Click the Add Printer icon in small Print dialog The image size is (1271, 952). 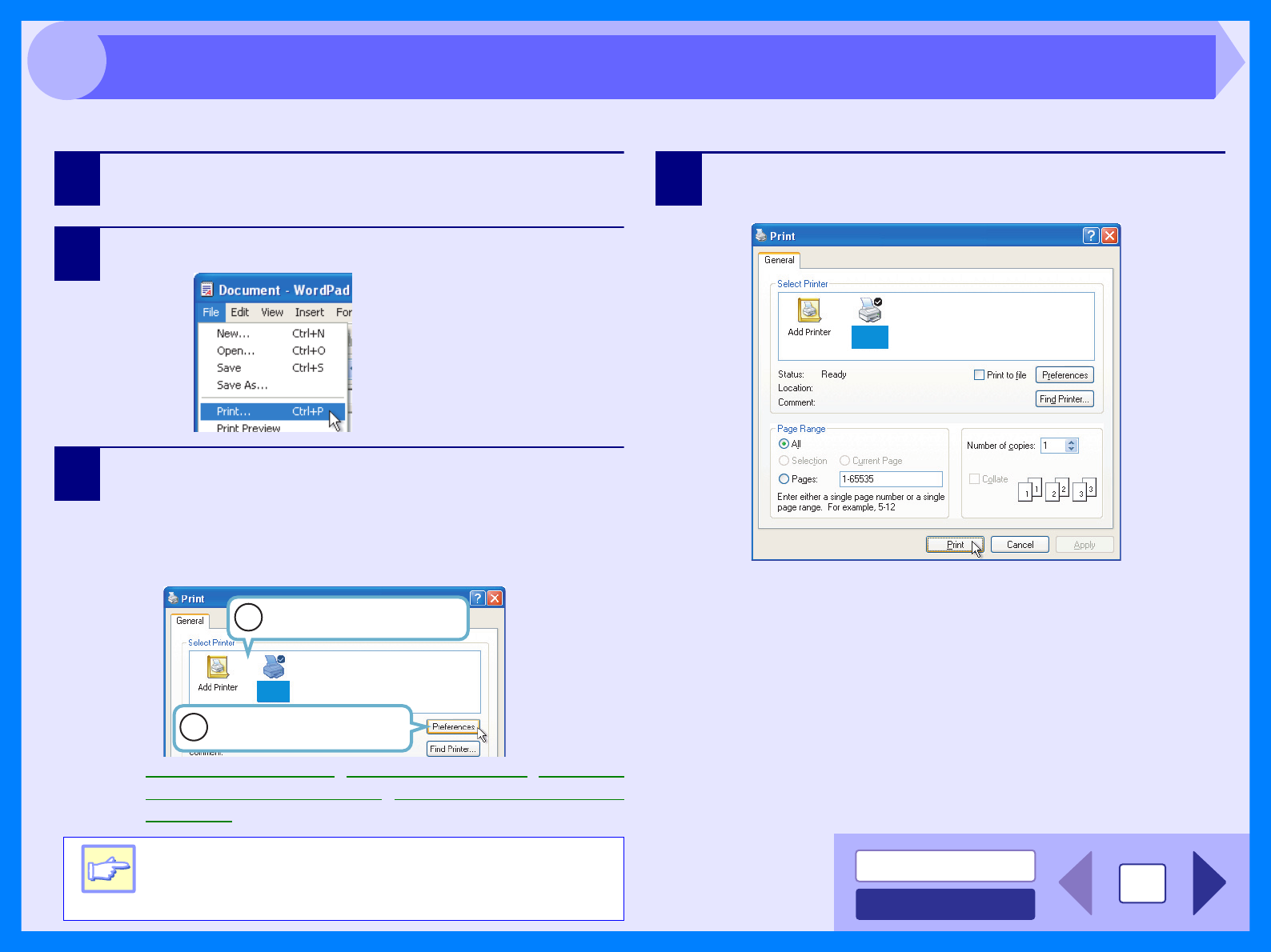point(218,666)
